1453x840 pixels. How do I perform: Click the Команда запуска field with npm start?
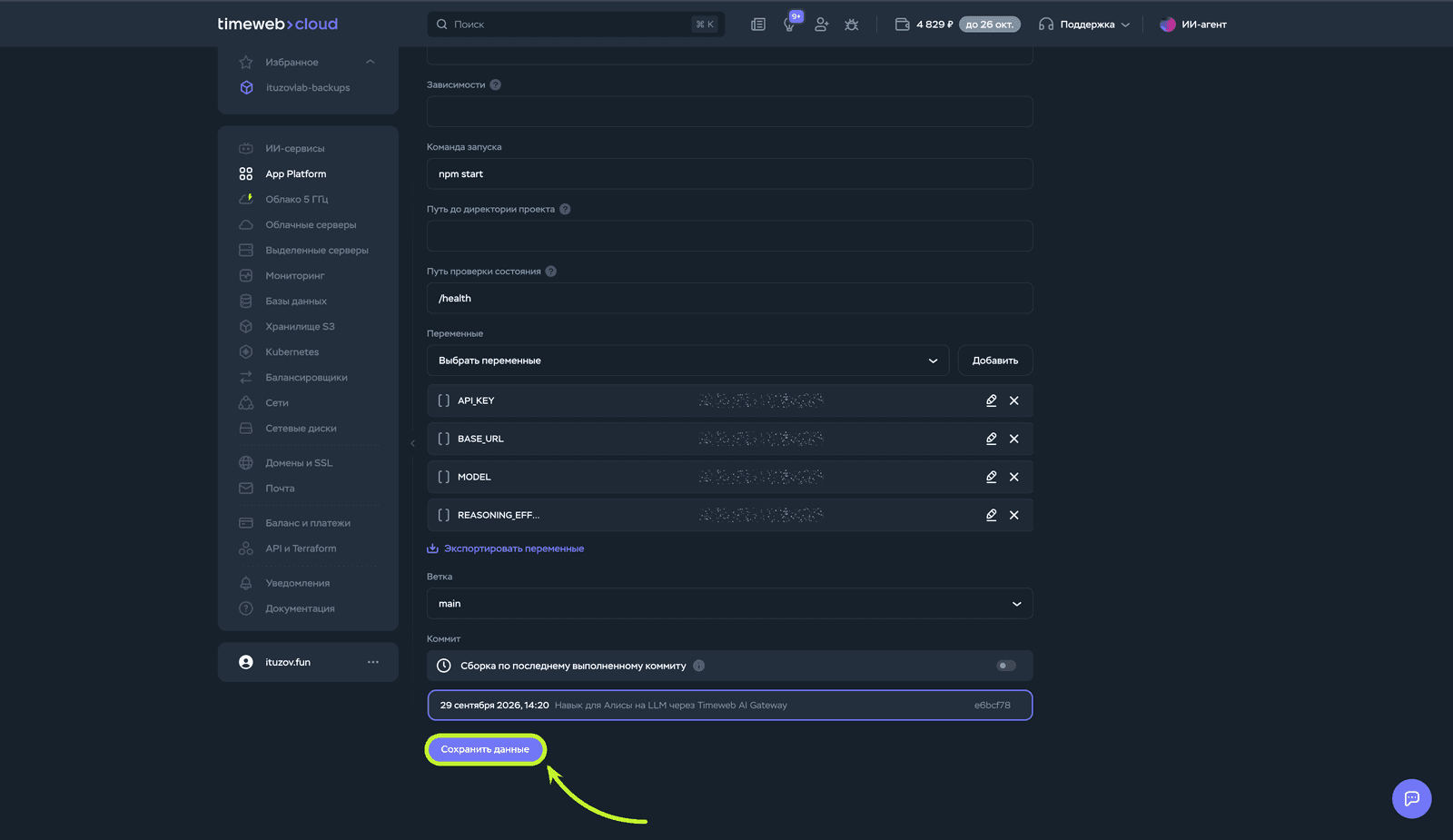click(x=729, y=173)
